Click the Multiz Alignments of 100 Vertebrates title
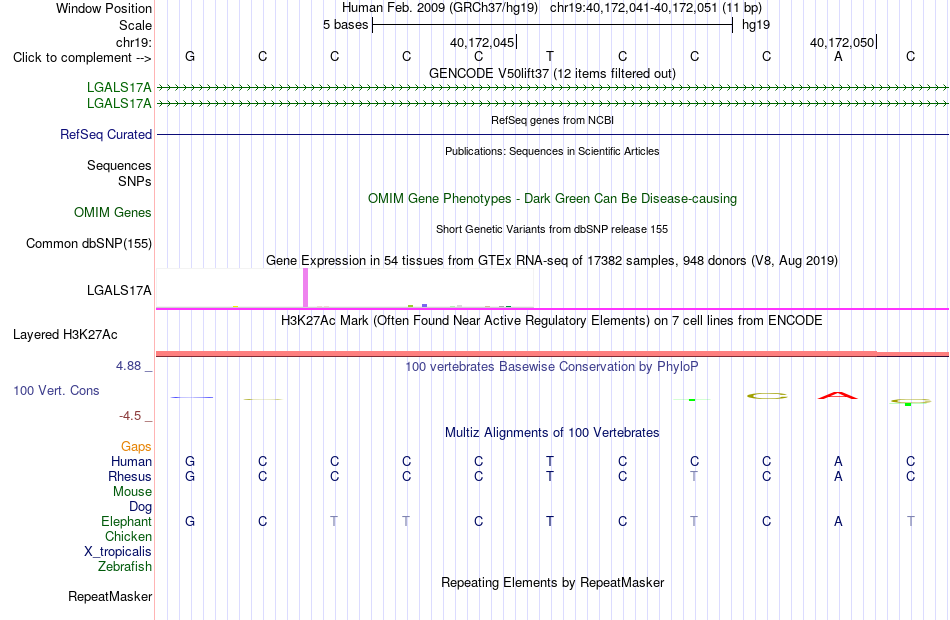The width and height of the screenshot is (950, 620). click(552, 433)
